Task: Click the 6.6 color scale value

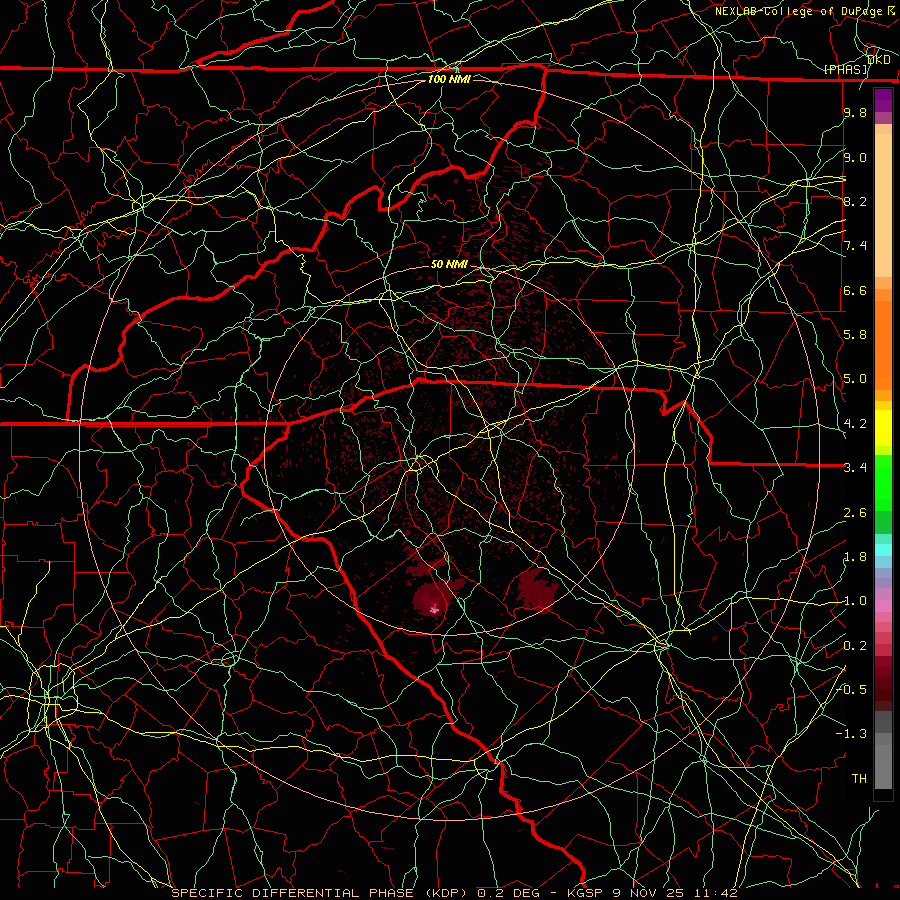Action: coord(855,290)
